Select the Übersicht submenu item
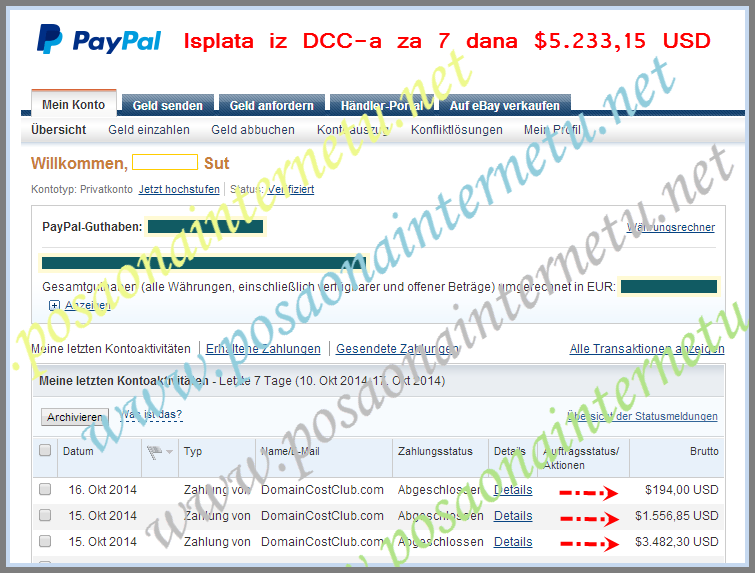 click(59, 130)
